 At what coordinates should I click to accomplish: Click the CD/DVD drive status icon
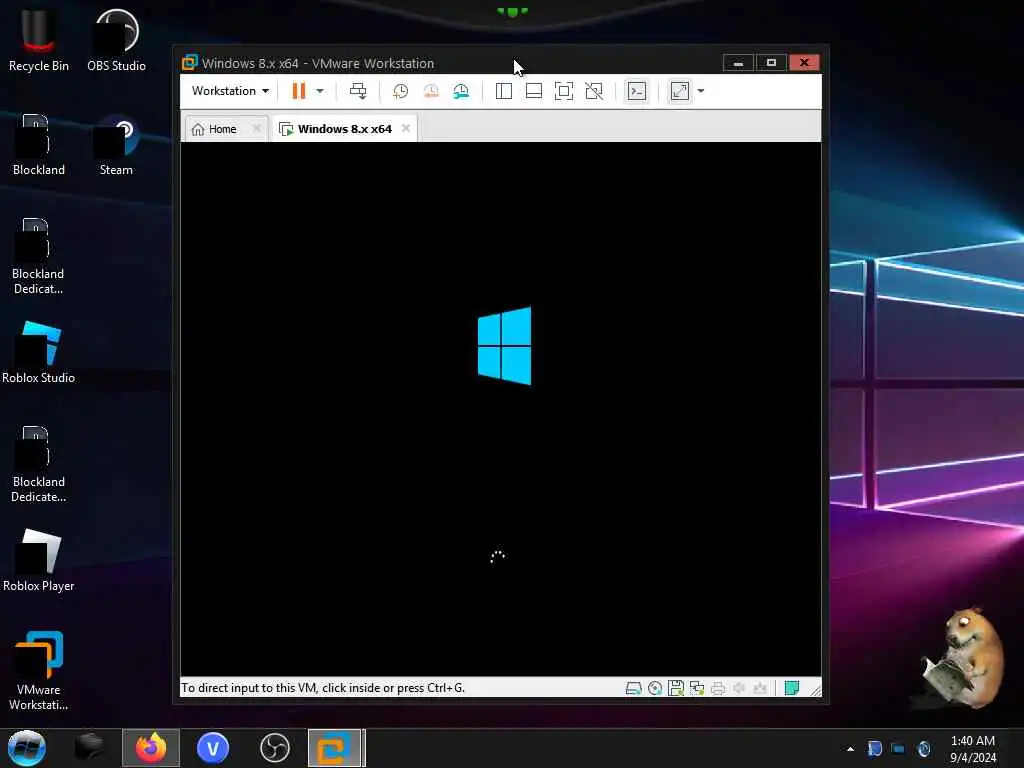[x=655, y=688]
